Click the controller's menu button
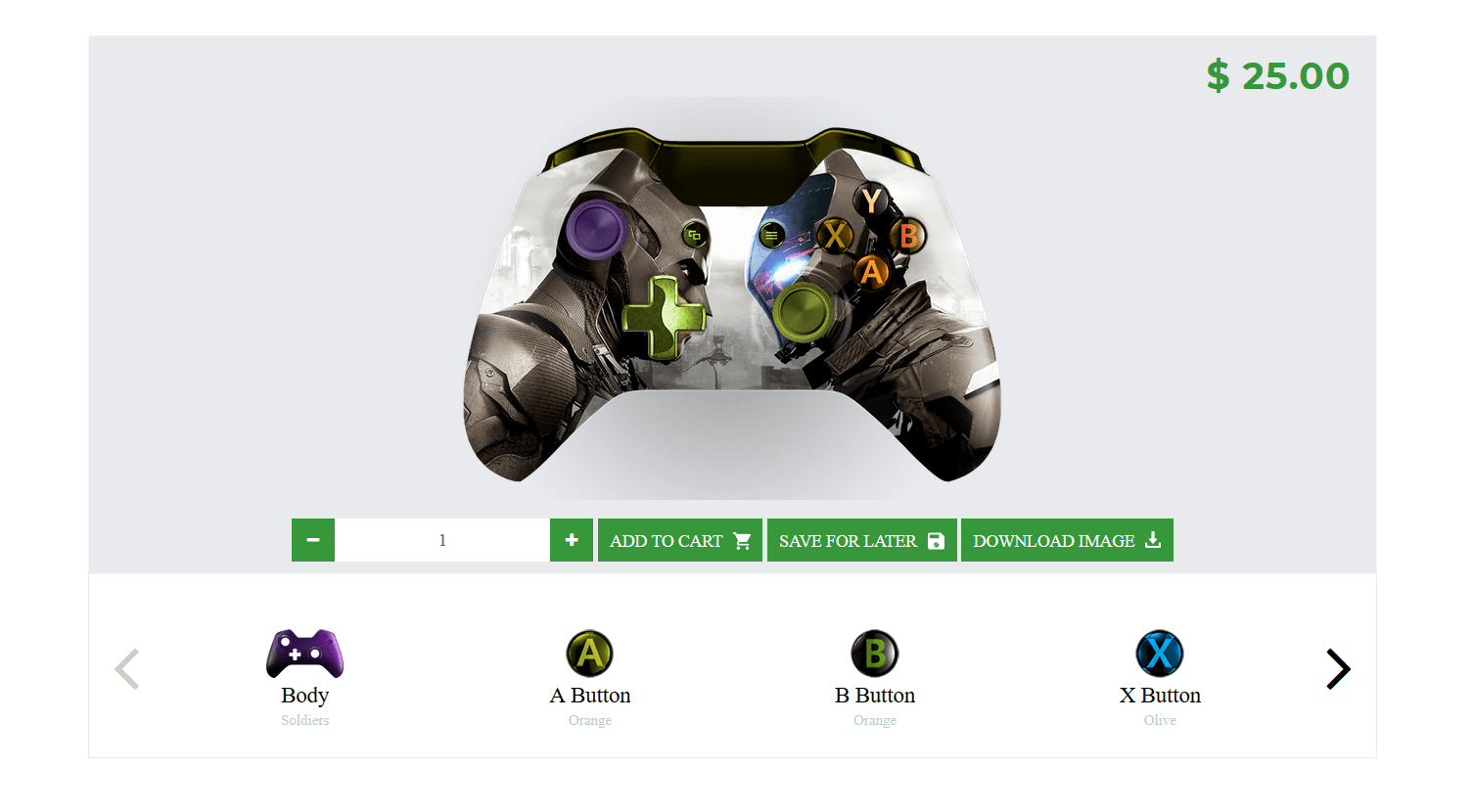Screen dimensions: 1473x812 771,235
